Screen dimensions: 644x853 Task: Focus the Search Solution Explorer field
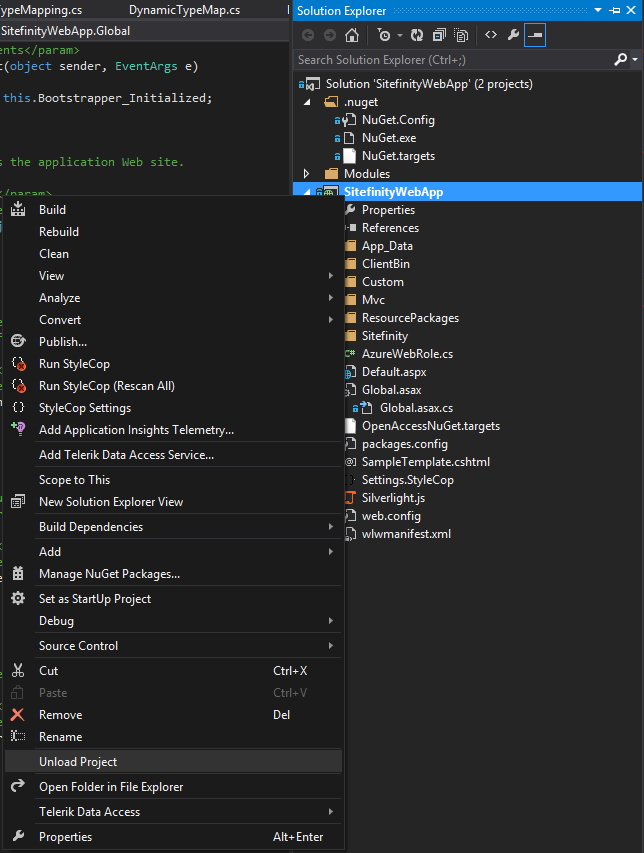[453, 60]
